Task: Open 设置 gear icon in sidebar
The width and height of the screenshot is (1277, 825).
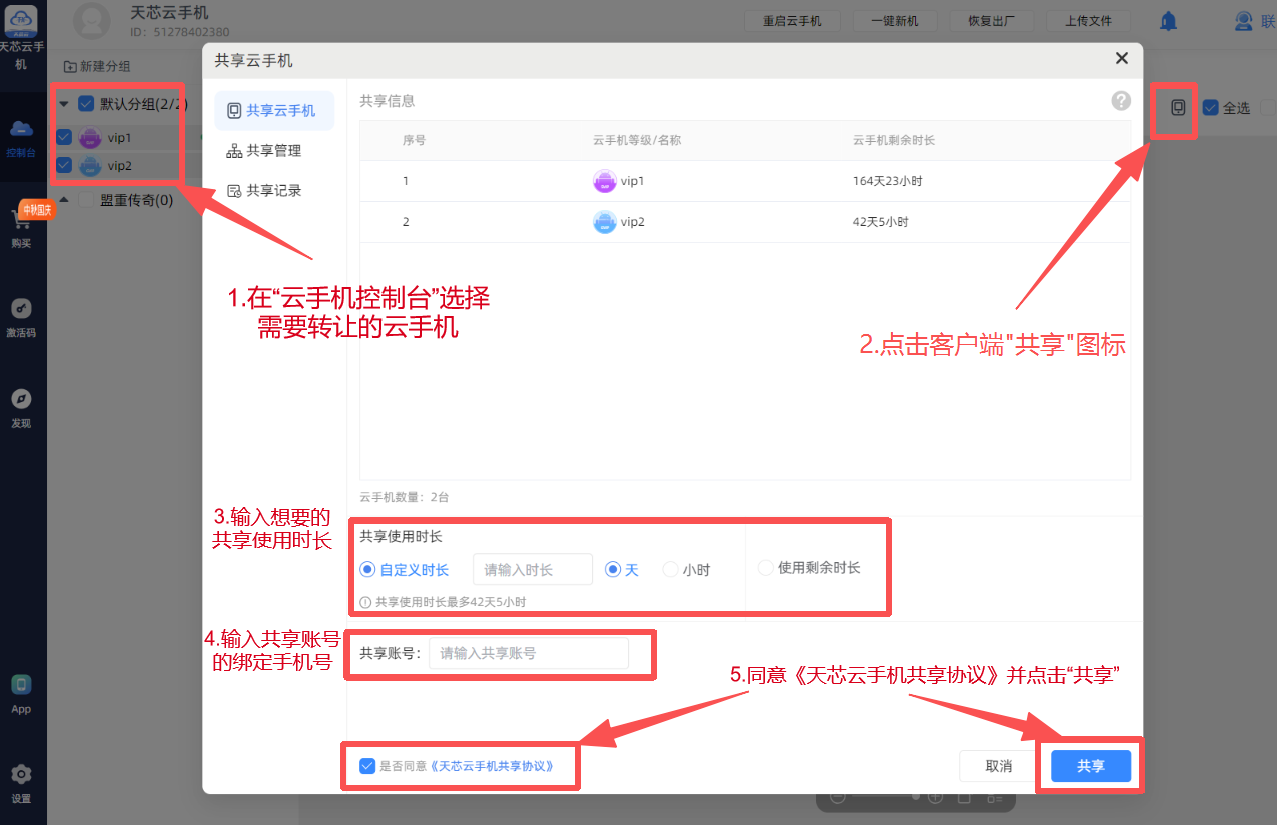Action: pyautogui.click(x=21, y=782)
